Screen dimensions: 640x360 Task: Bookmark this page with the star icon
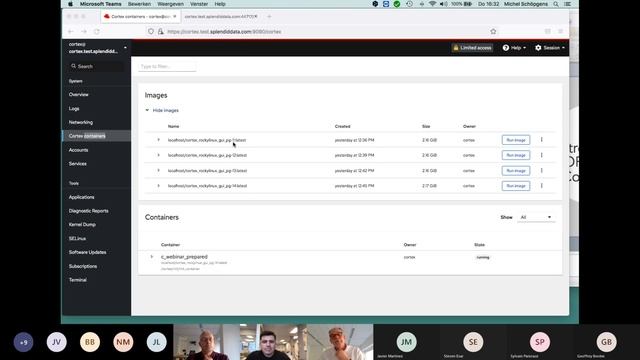coord(493,31)
